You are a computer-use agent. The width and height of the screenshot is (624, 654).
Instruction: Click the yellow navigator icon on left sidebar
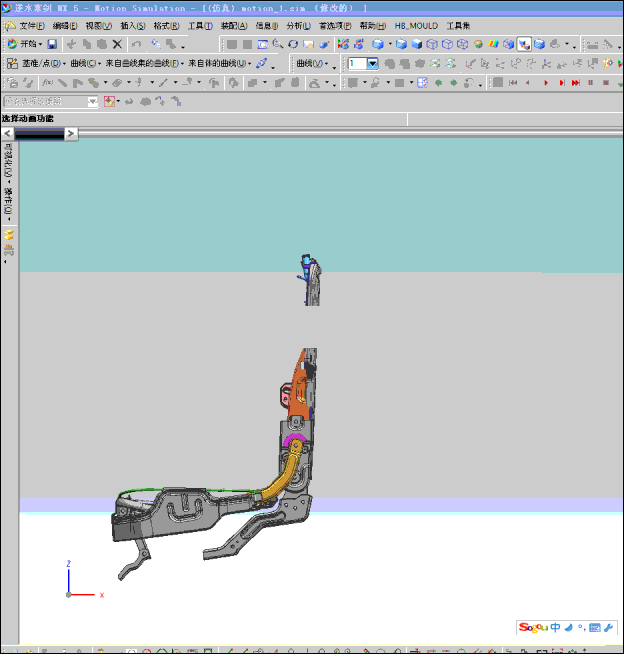9,235
